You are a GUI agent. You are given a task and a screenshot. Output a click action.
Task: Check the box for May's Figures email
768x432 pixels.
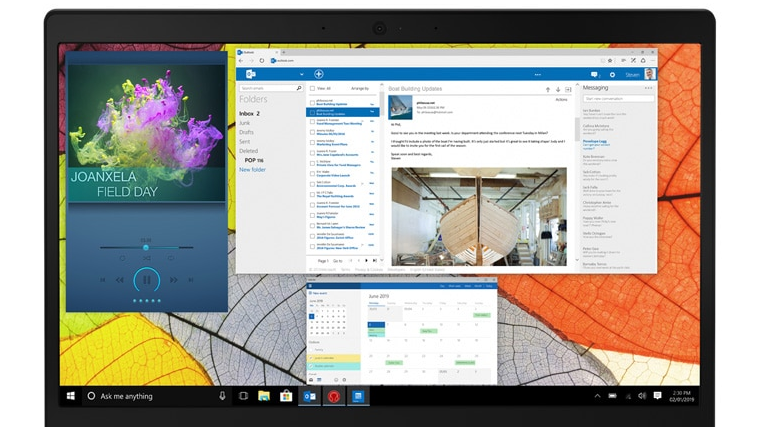(312, 215)
